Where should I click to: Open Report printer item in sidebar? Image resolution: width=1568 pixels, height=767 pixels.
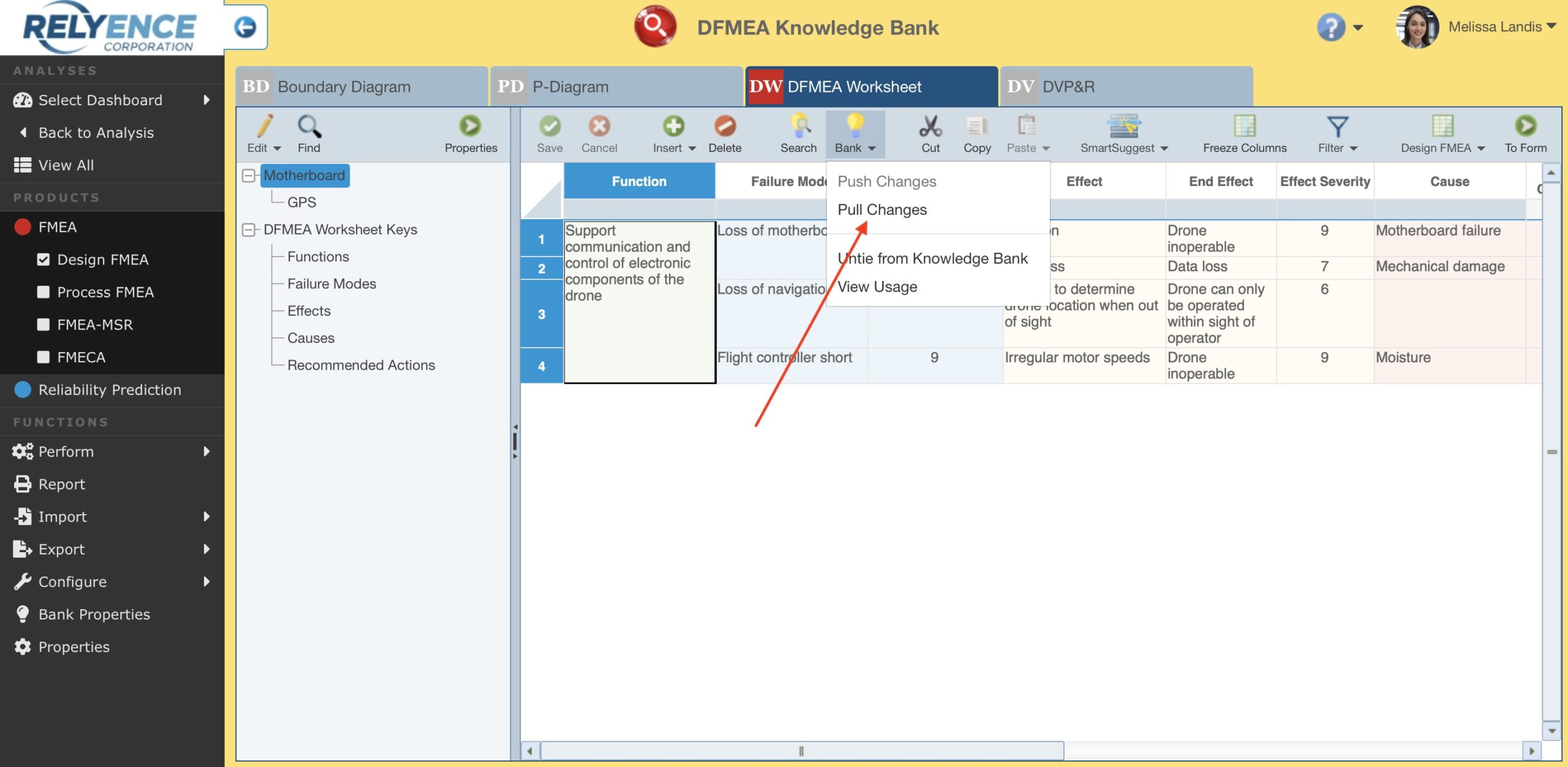pos(112,484)
